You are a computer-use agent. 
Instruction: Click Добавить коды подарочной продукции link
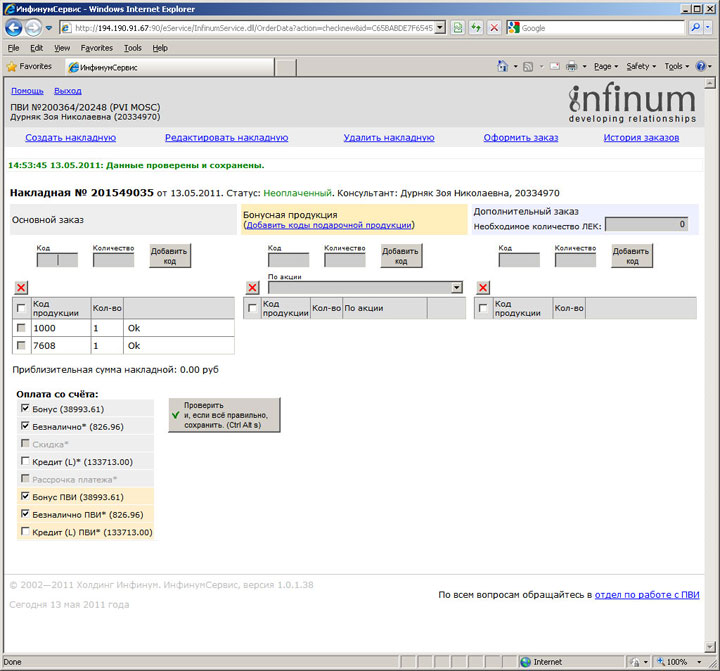(329, 225)
